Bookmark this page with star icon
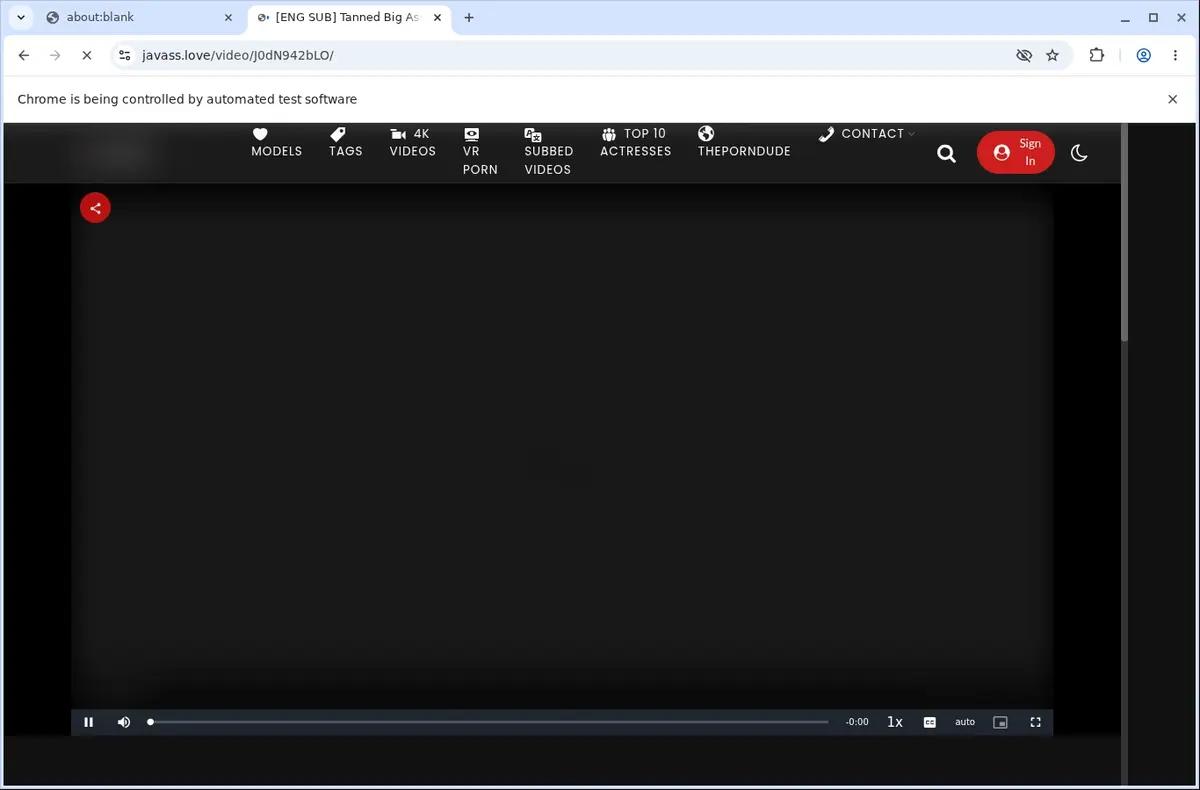Image resolution: width=1200 pixels, height=790 pixels. point(1052,55)
